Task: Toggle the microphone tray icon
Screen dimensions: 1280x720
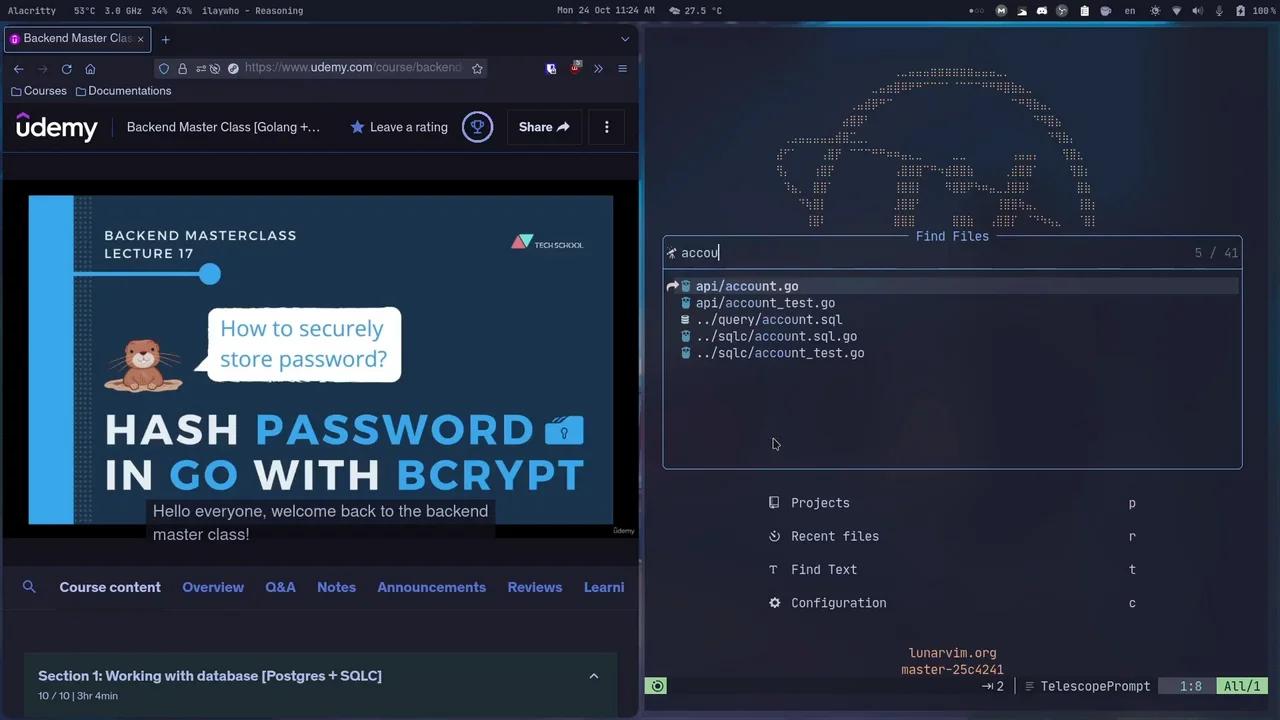Action: (x=1218, y=11)
